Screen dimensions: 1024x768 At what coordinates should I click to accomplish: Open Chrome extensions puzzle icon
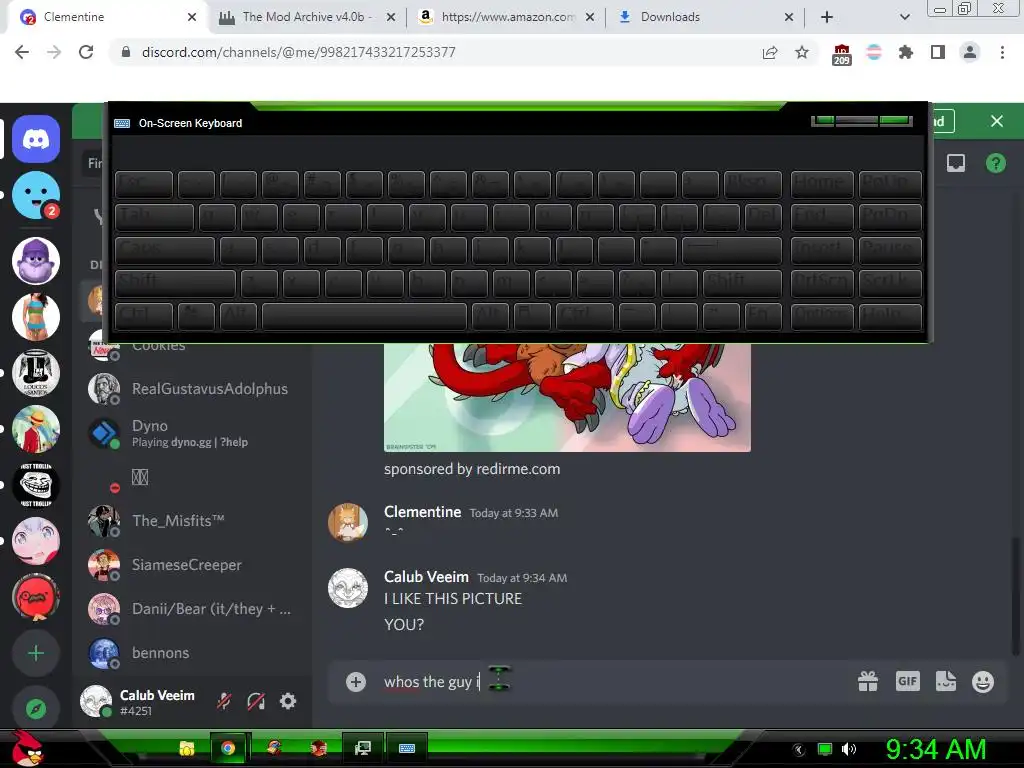coord(906,52)
